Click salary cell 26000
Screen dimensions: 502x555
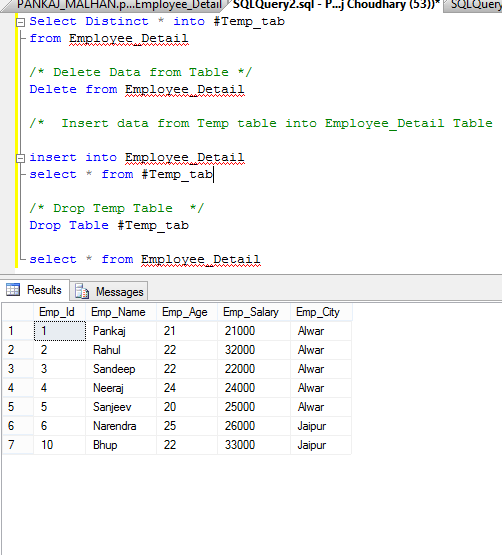[254, 426]
